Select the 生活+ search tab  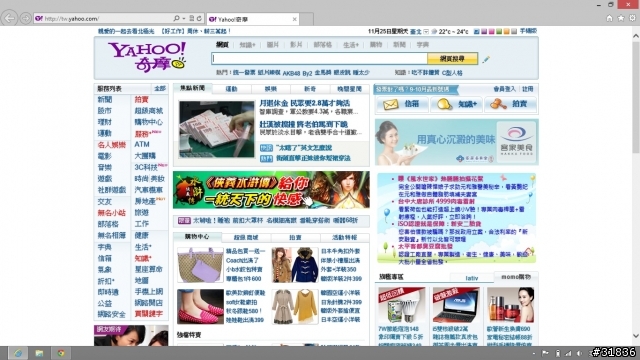click(x=351, y=45)
